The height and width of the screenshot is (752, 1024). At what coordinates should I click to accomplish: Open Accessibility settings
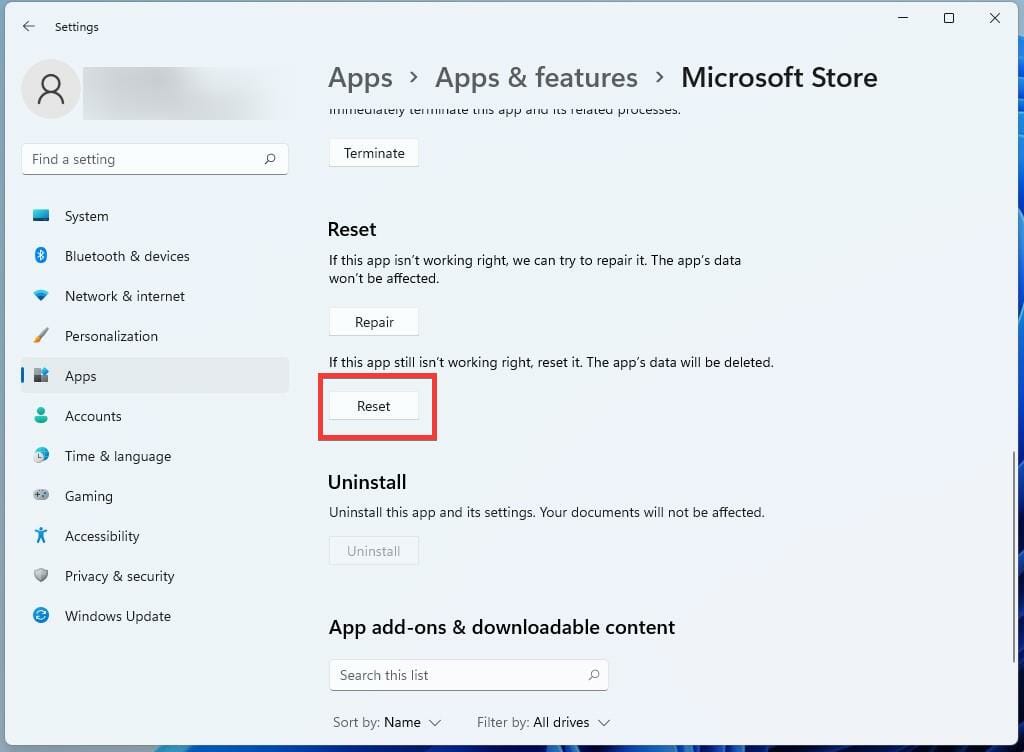(155, 536)
